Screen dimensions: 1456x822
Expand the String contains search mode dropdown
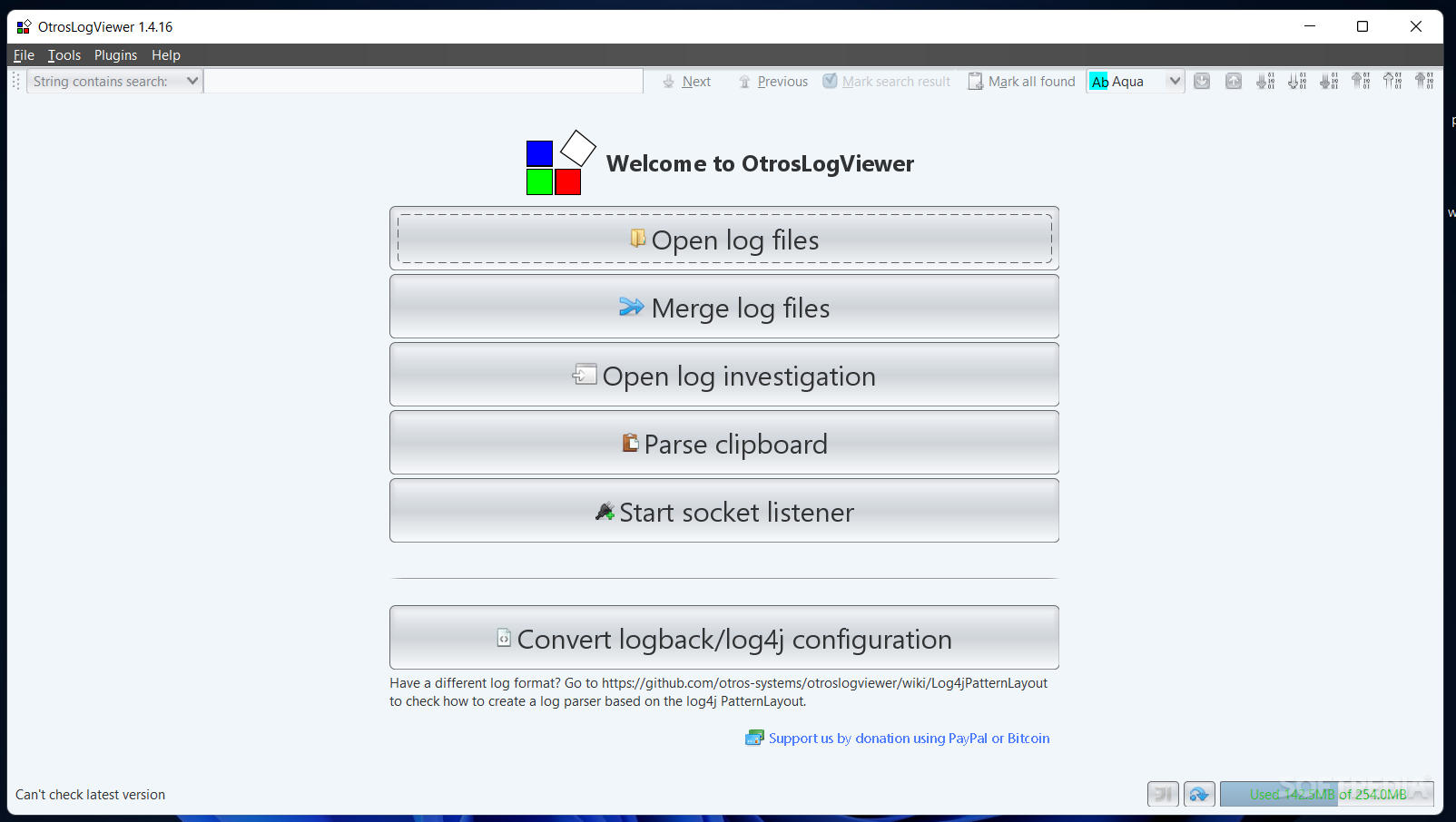(114, 82)
